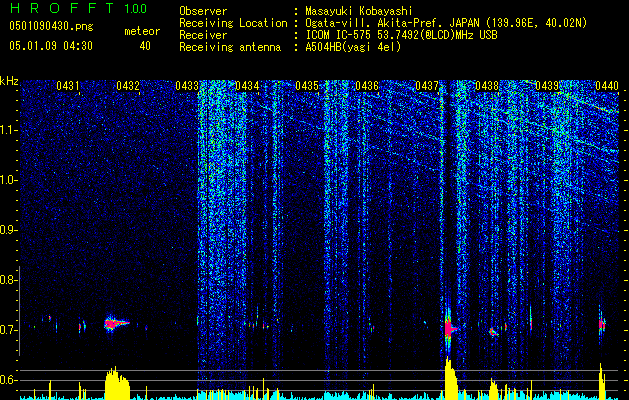Click the 0438 time marker

click(x=487, y=86)
